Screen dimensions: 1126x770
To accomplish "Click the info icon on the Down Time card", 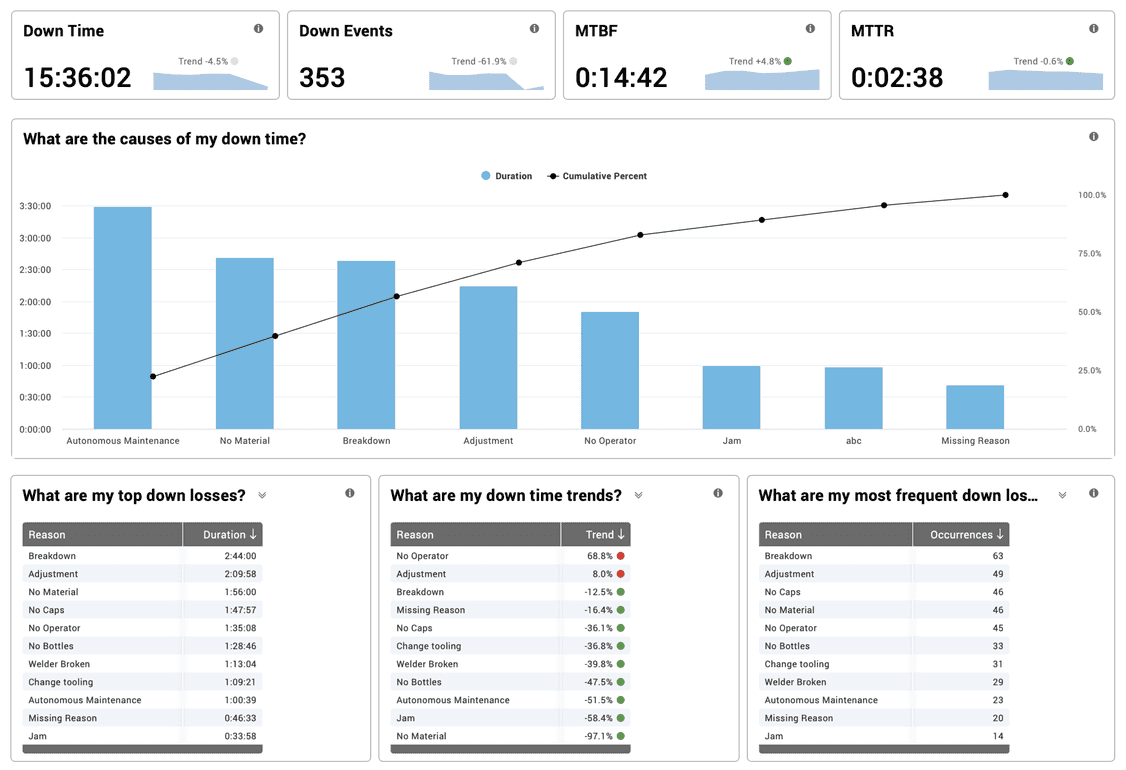I will tap(259, 29).
